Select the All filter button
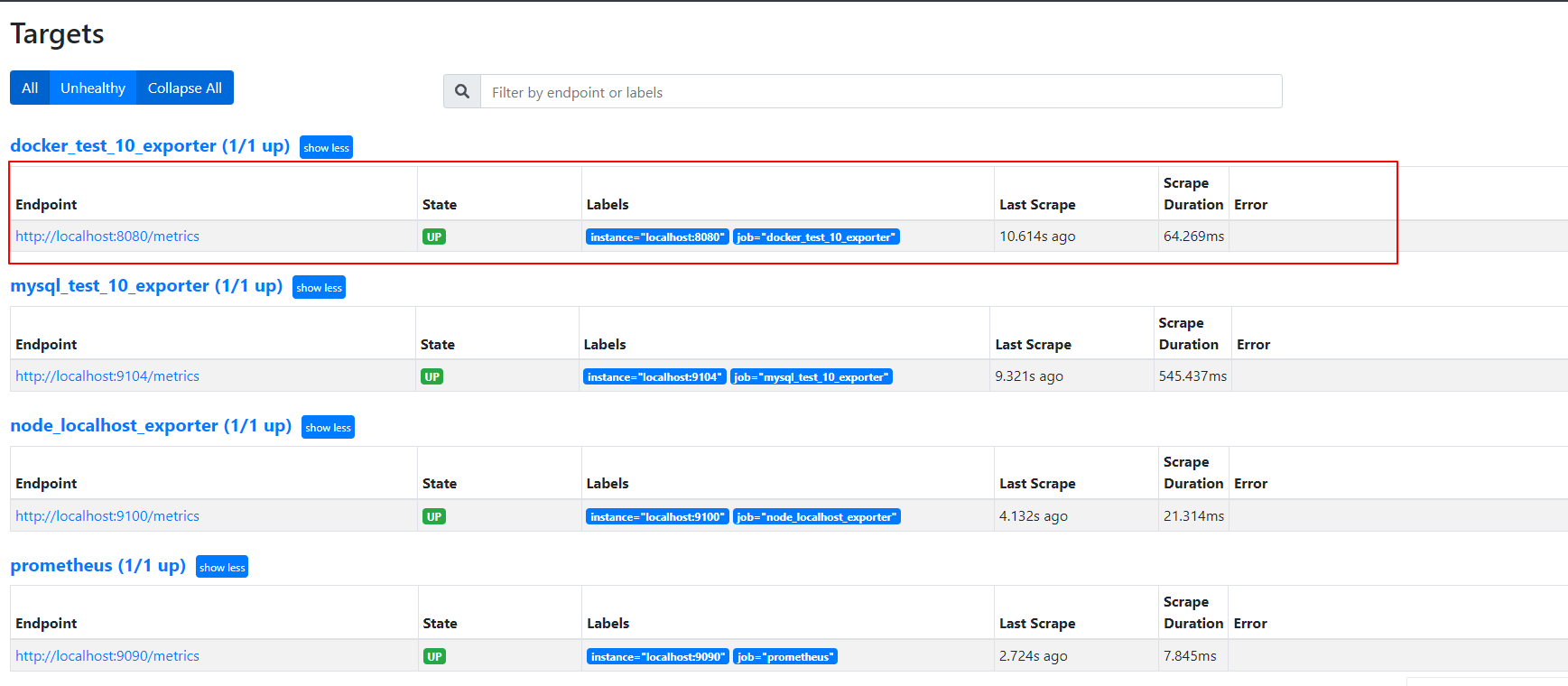1568x686 pixels. pos(30,88)
